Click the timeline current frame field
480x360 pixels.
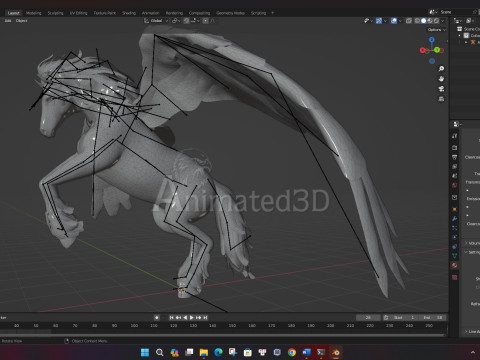[368, 317]
